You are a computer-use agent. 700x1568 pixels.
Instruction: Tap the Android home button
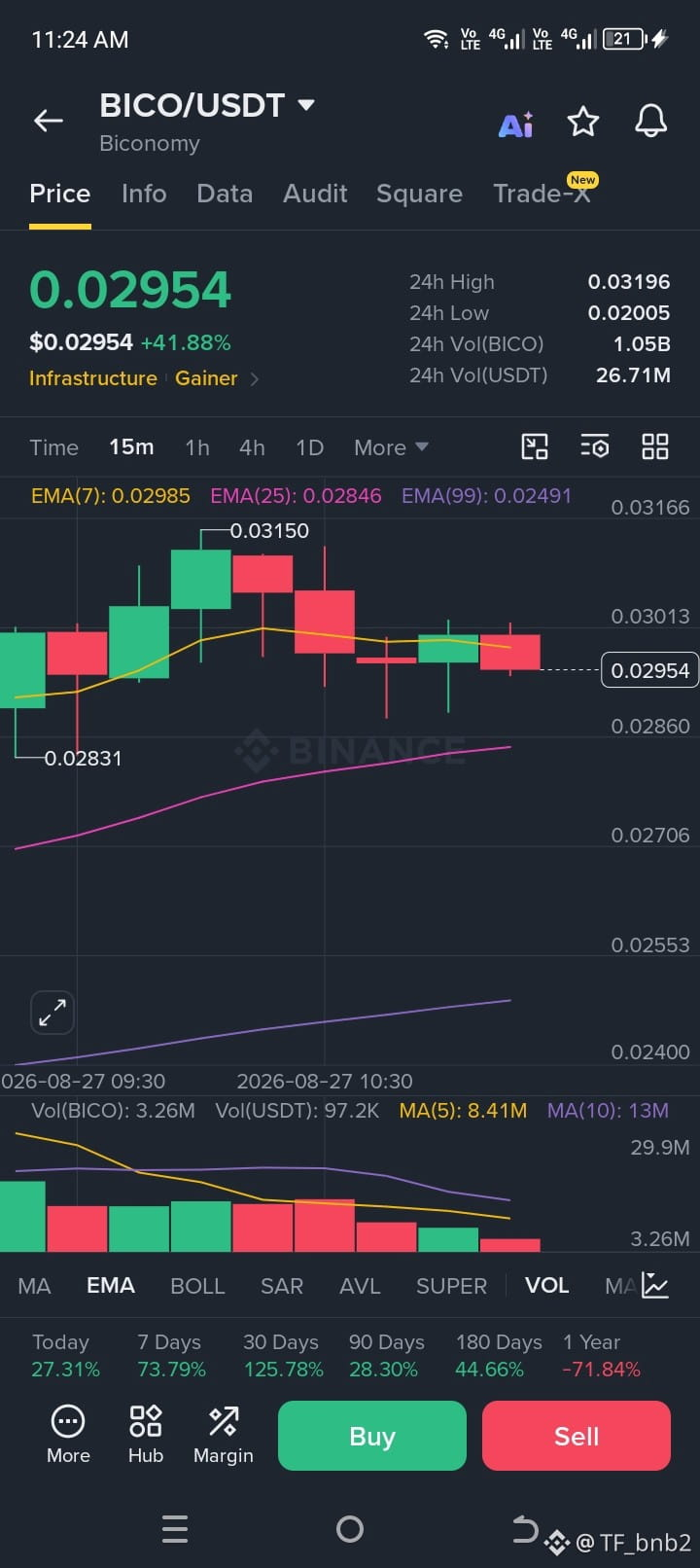(x=350, y=1529)
